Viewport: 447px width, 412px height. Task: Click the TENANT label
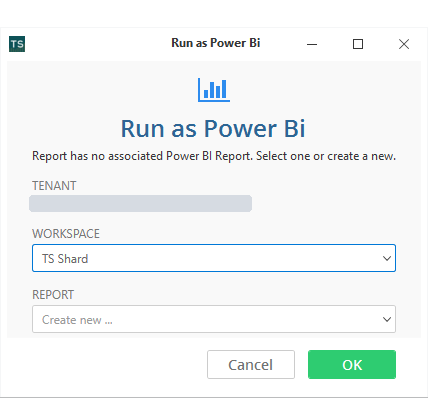click(x=54, y=186)
